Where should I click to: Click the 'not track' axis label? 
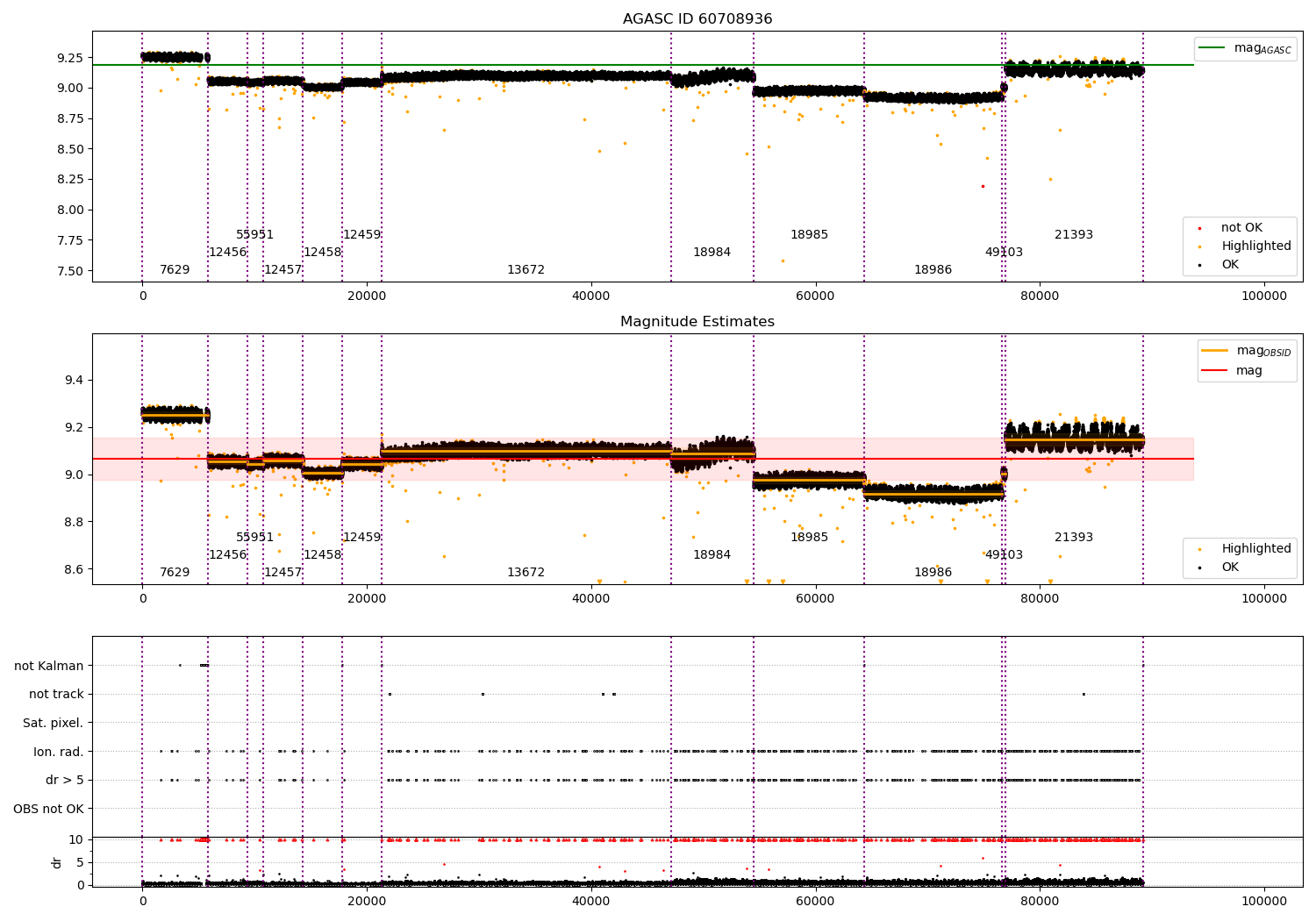(56, 695)
